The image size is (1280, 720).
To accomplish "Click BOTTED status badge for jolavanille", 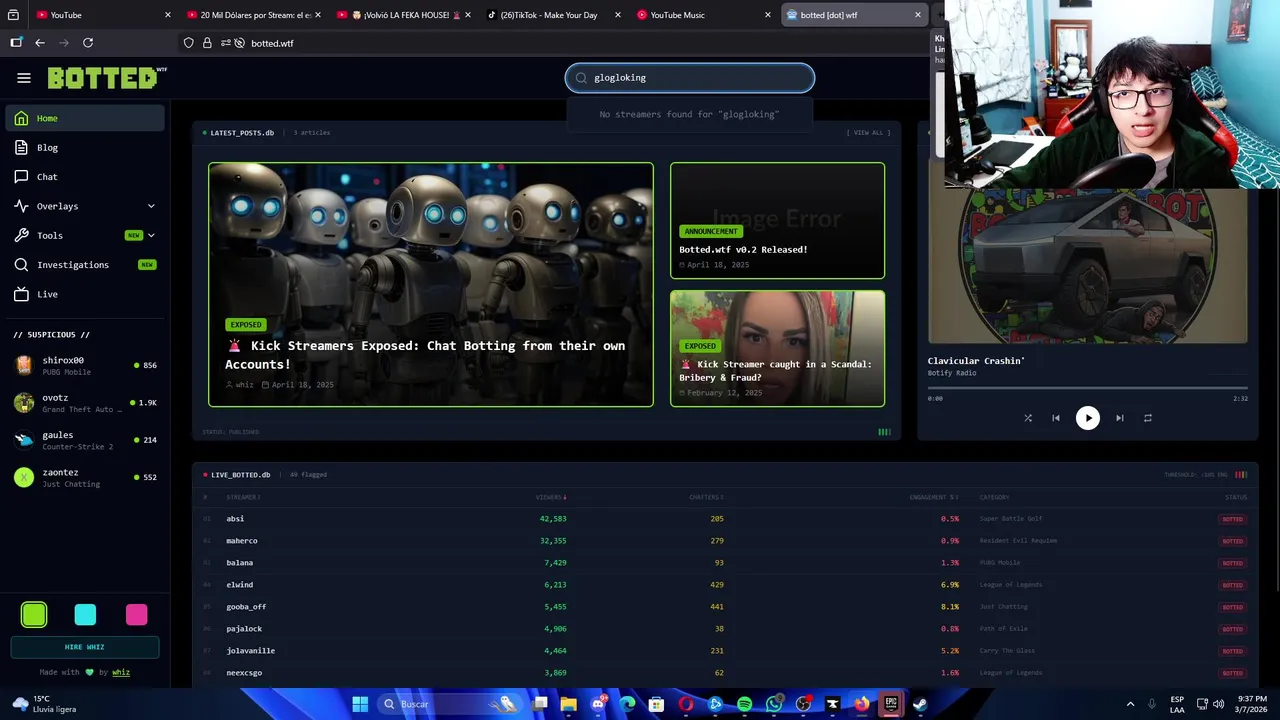I will click(1232, 651).
